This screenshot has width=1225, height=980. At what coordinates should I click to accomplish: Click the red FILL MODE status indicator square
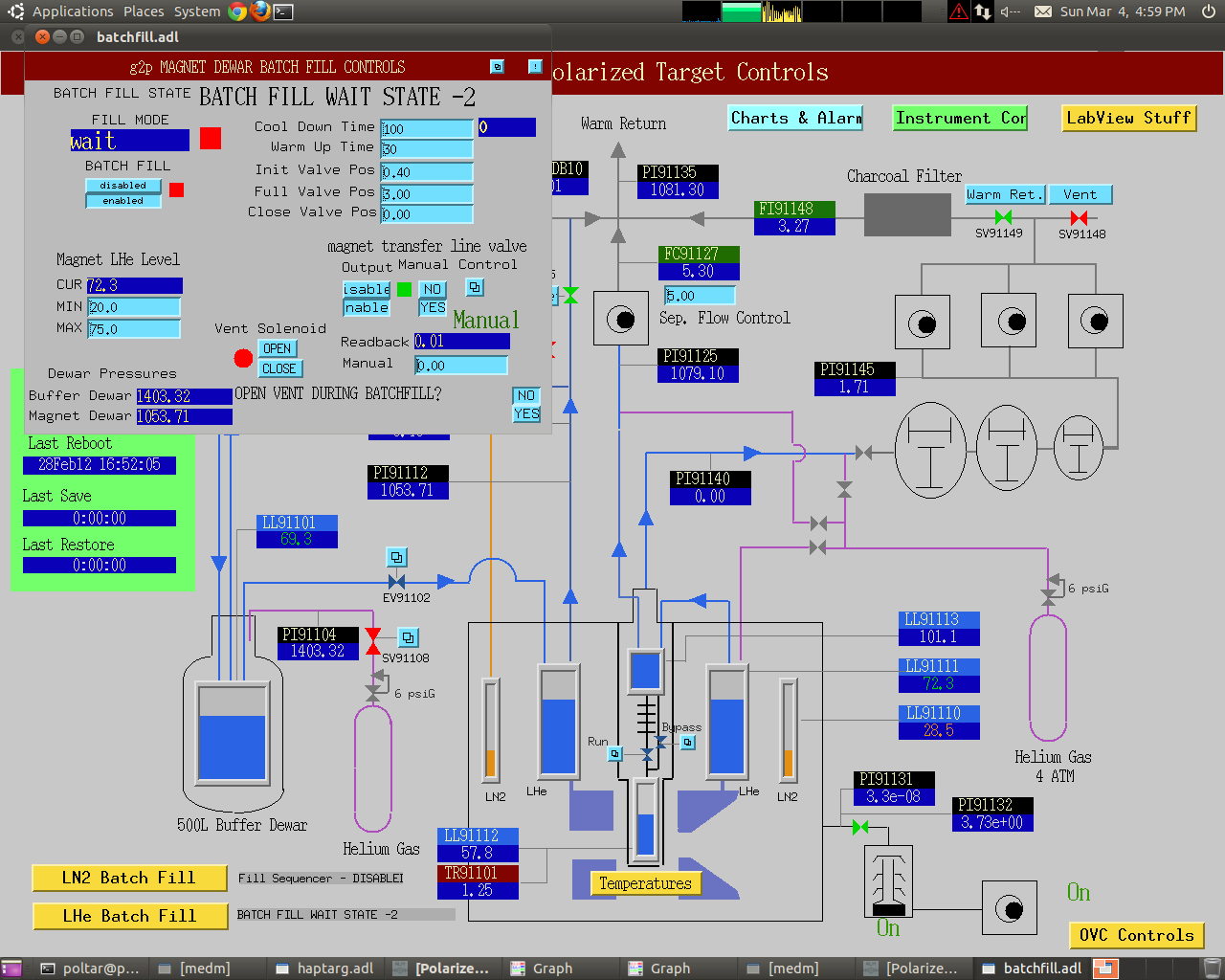(x=211, y=138)
